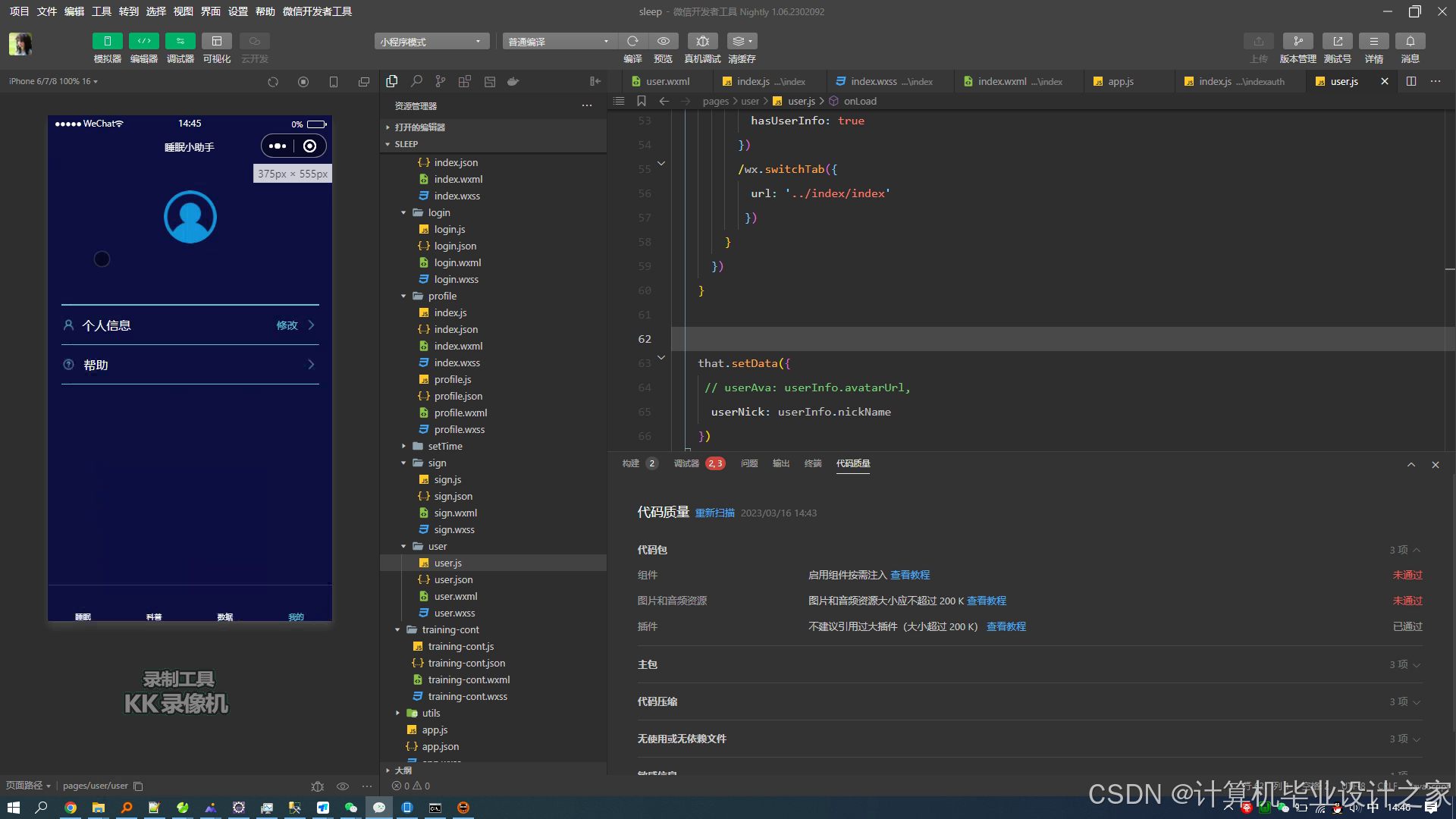Click the preview (预览) eye icon
This screenshot has width=1456, height=819.
coord(664,41)
